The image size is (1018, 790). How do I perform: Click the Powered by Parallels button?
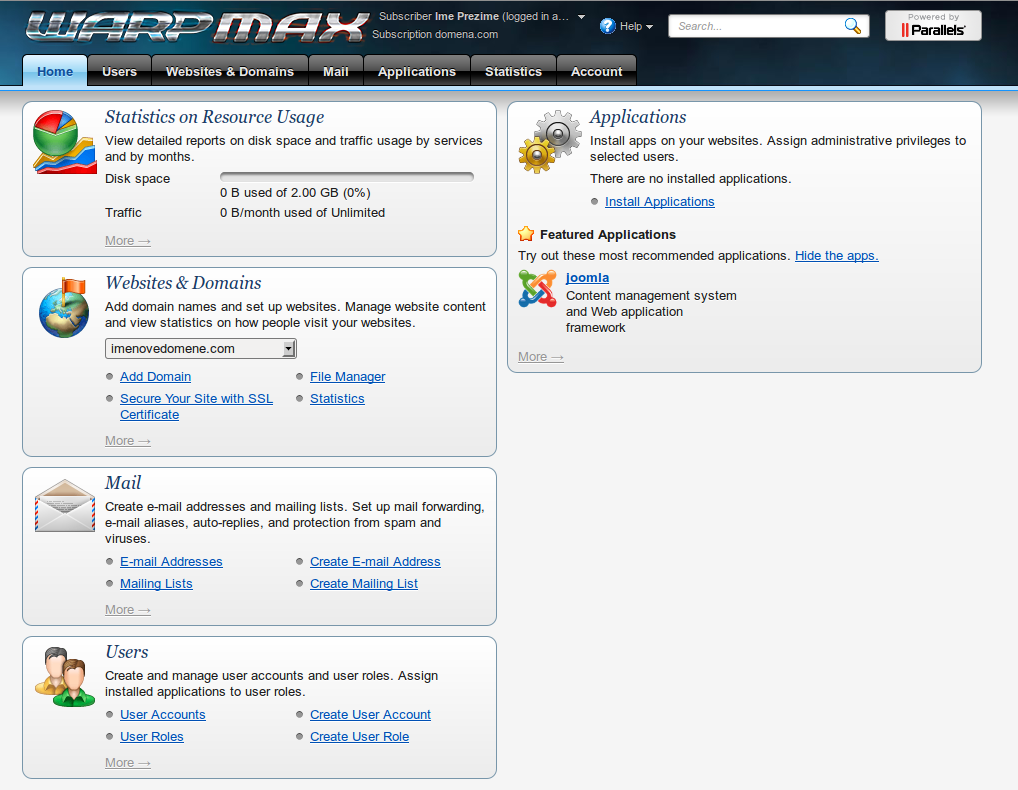coord(933,26)
